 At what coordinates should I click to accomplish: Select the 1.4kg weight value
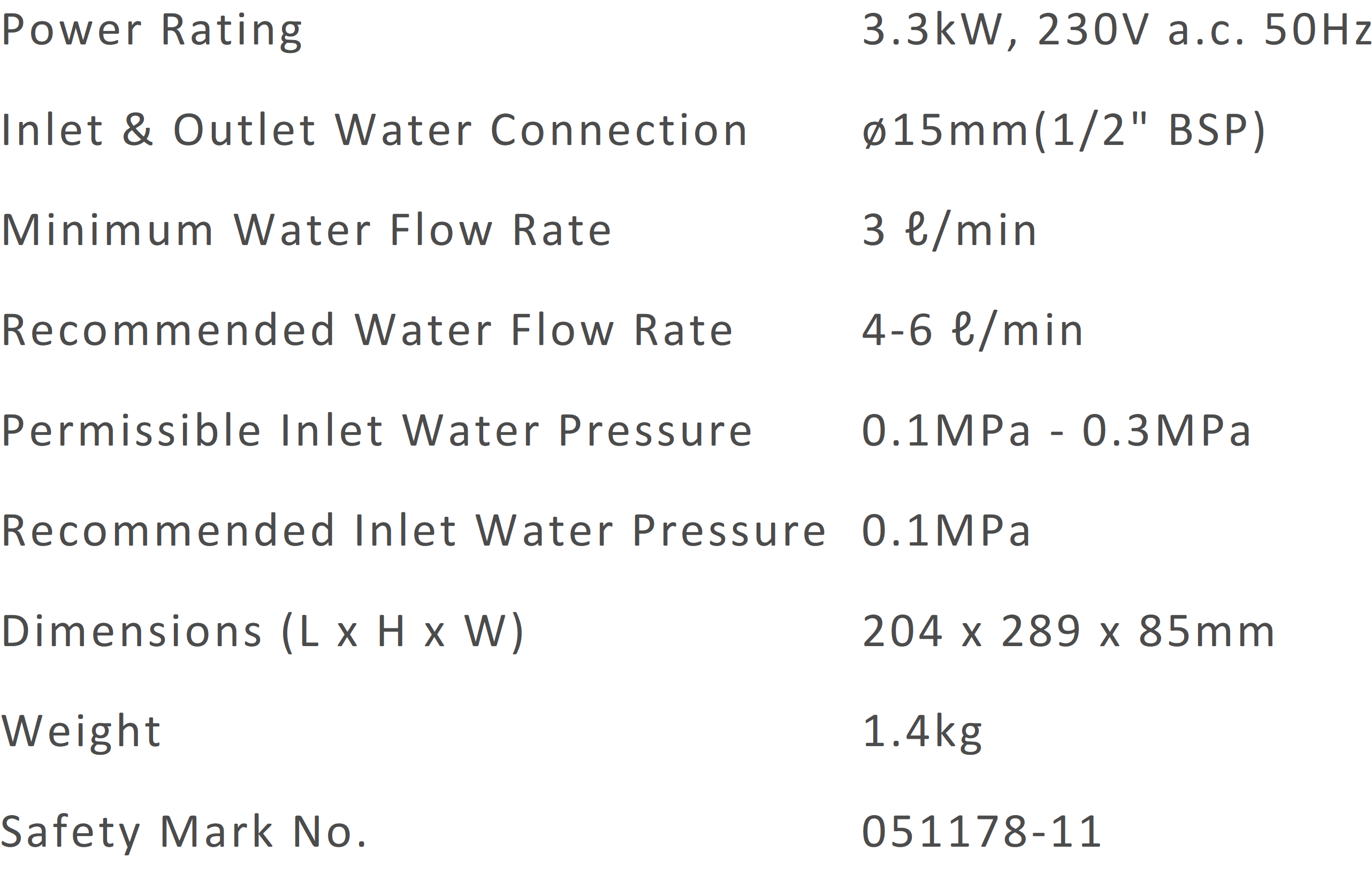[x=923, y=733]
